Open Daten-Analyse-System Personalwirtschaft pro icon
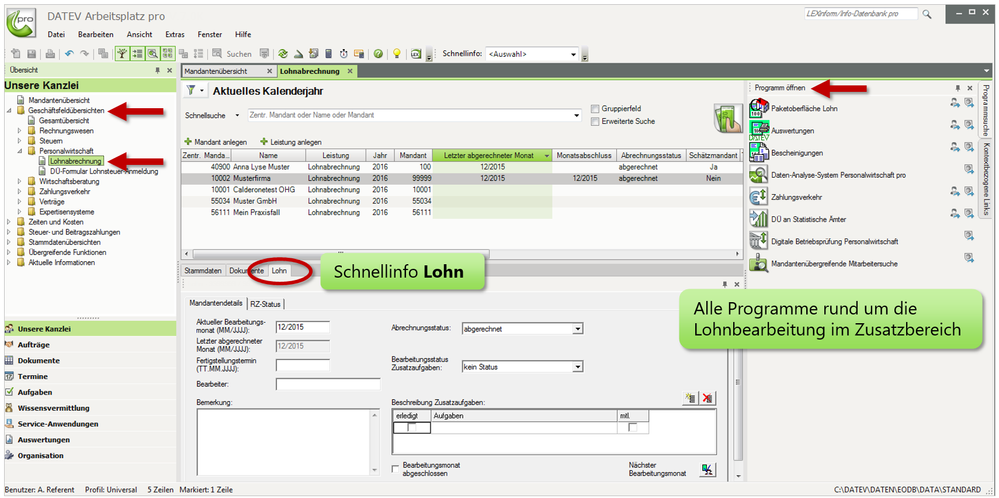This screenshot has width=999, height=498. click(759, 174)
